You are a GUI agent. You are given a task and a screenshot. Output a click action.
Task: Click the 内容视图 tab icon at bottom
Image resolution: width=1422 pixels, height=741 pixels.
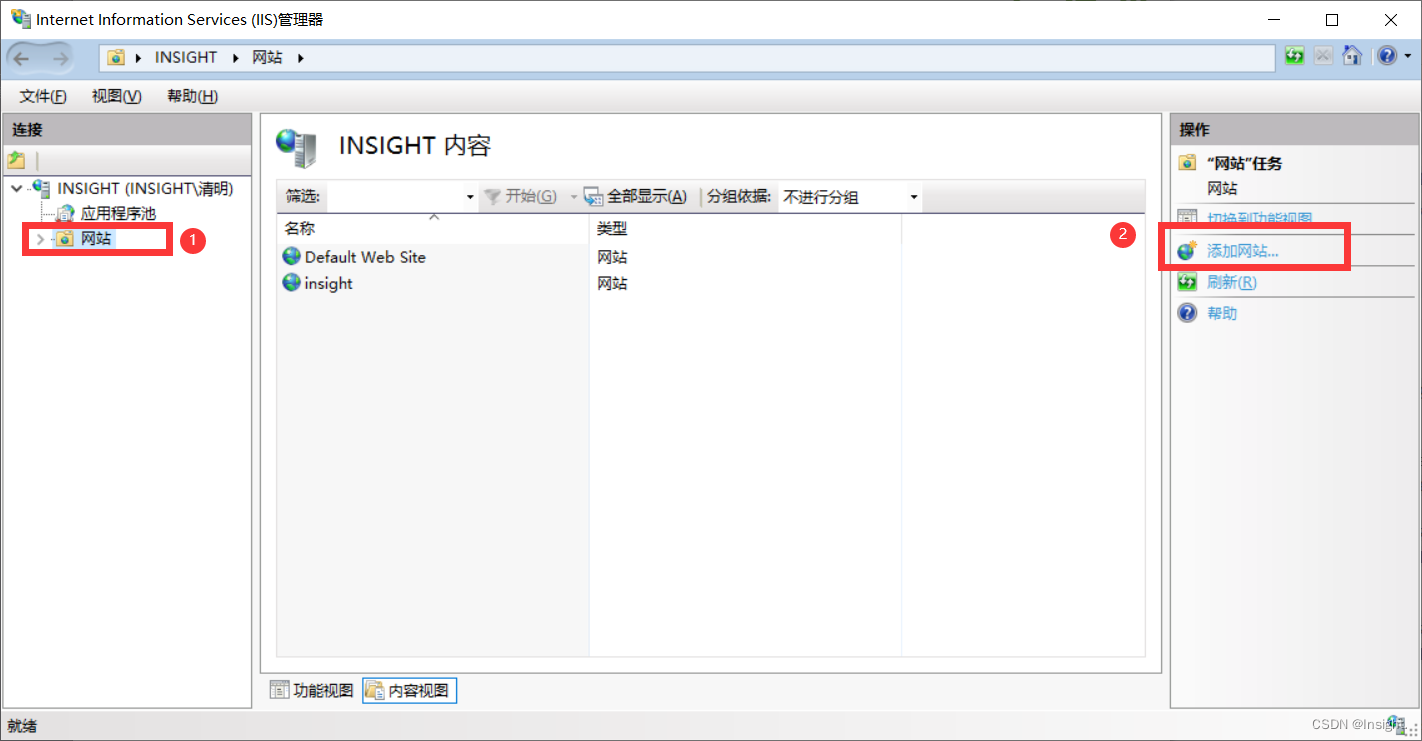click(375, 690)
